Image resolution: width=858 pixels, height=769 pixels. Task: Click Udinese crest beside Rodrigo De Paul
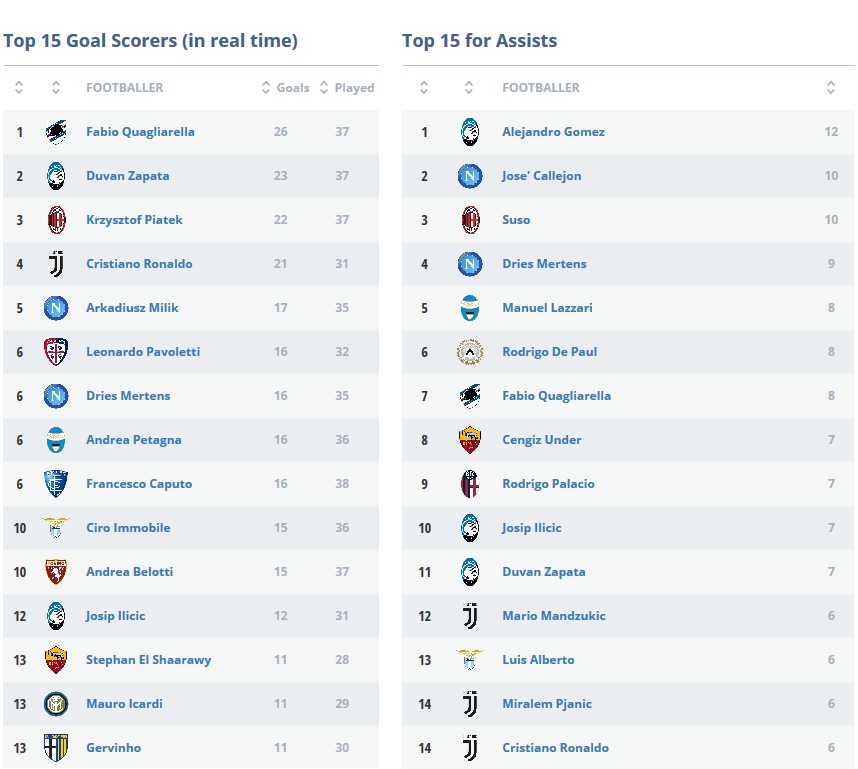pyautogui.click(x=469, y=352)
